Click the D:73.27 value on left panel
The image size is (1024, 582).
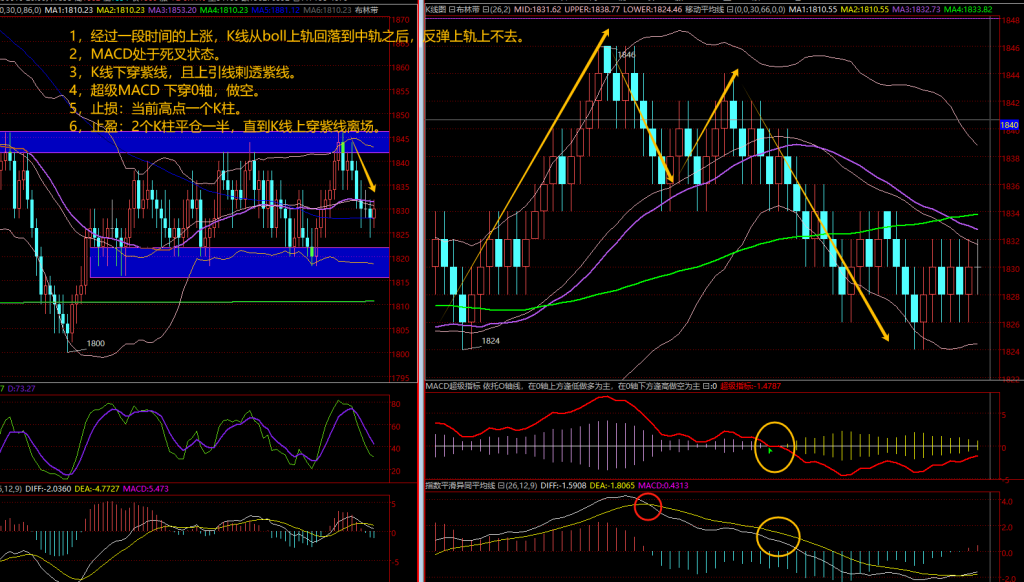pos(22,389)
